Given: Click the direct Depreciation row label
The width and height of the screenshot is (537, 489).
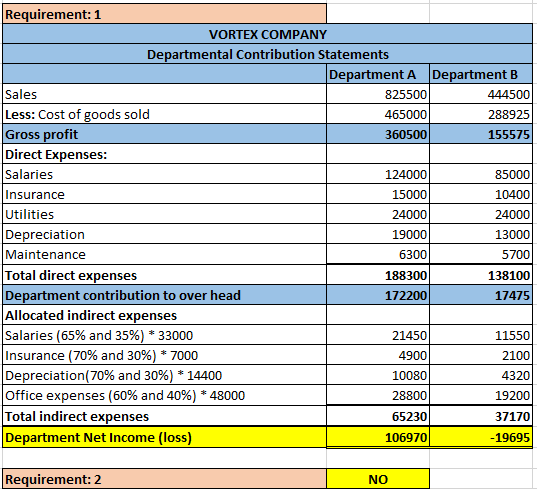Looking at the screenshot, I should point(164,234).
